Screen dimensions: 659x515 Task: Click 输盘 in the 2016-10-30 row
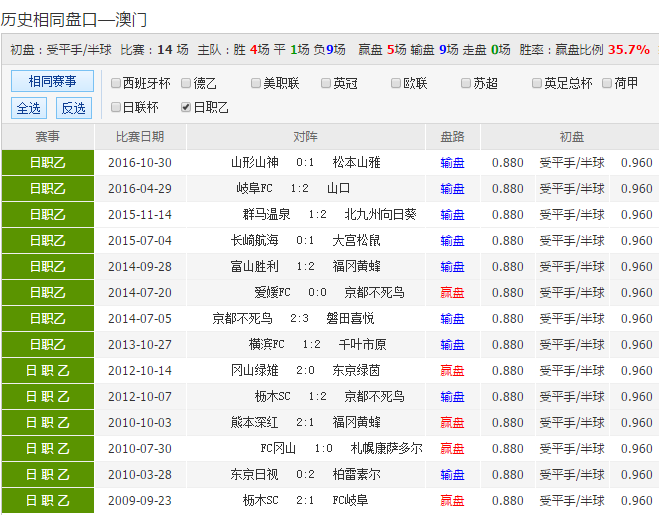(452, 162)
